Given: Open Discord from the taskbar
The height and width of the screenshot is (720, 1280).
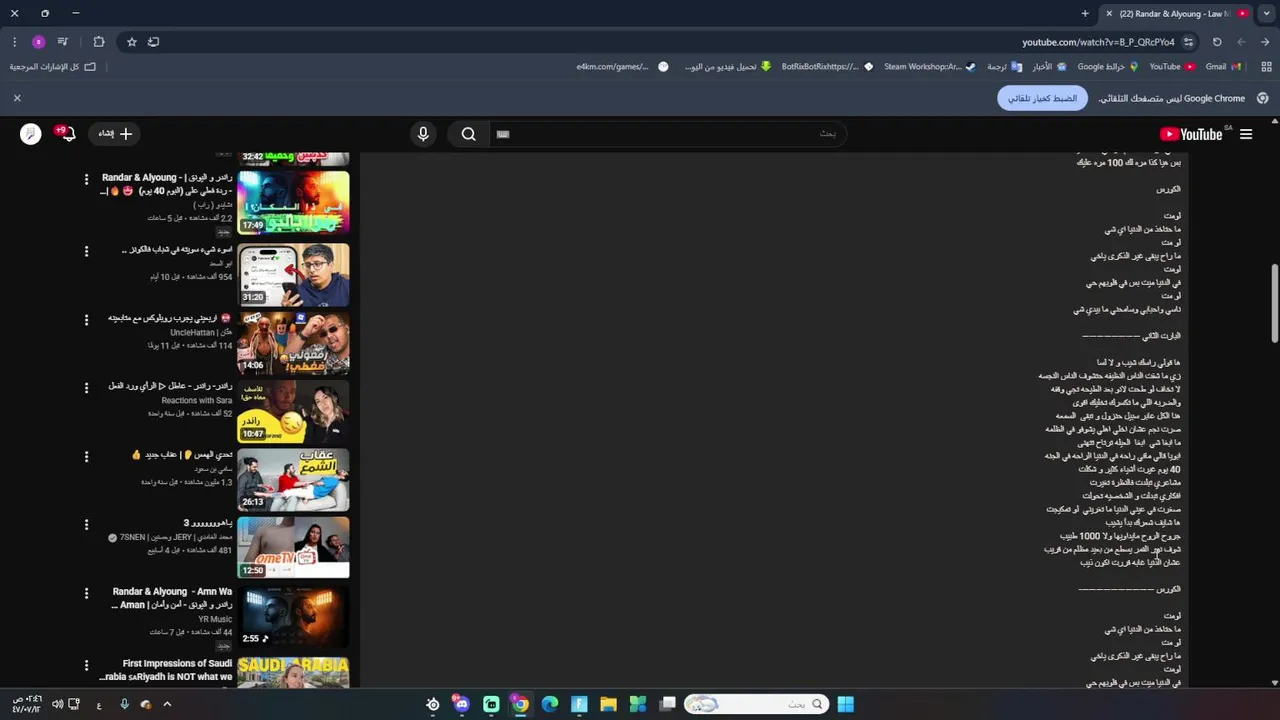Looking at the screenshot, I should click(x=461, y=704).
